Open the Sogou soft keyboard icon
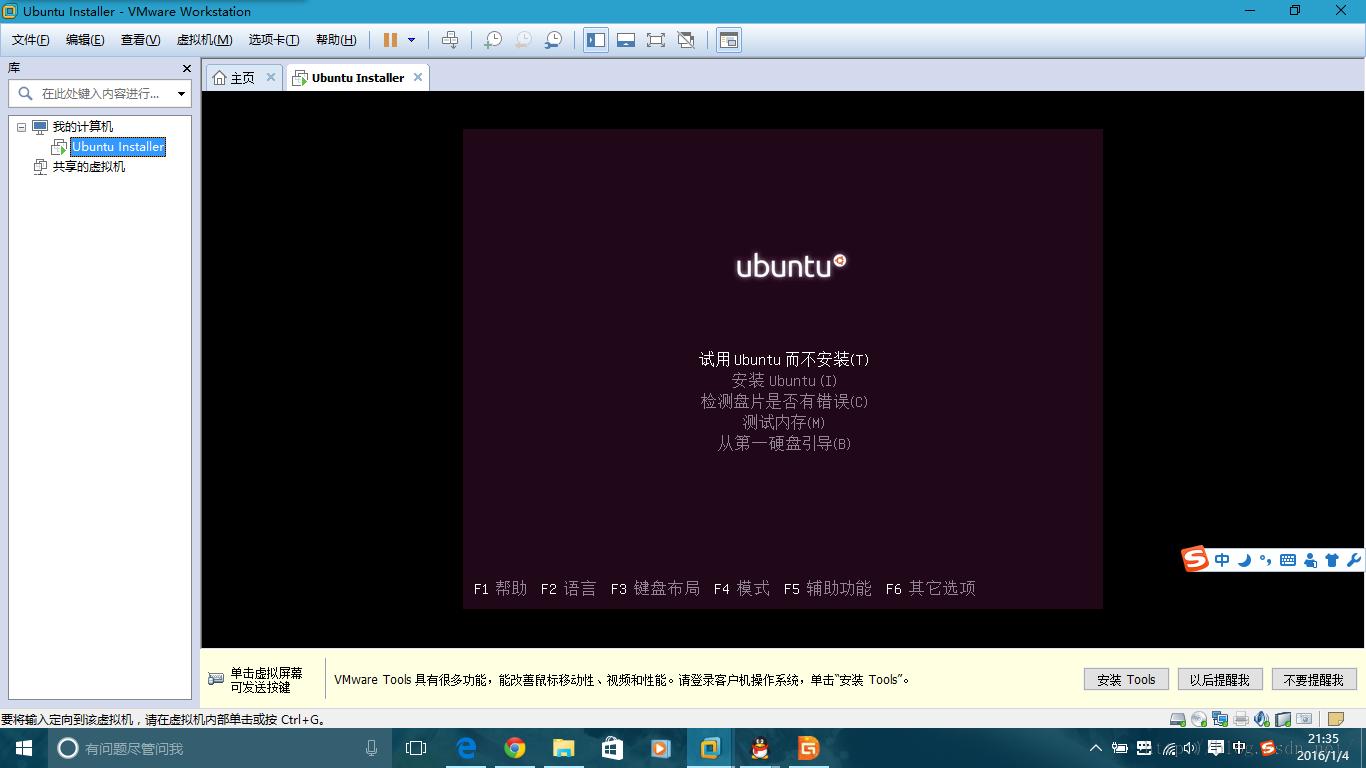The height and width of the screenshot is (768, 1366). (1288, 560)
